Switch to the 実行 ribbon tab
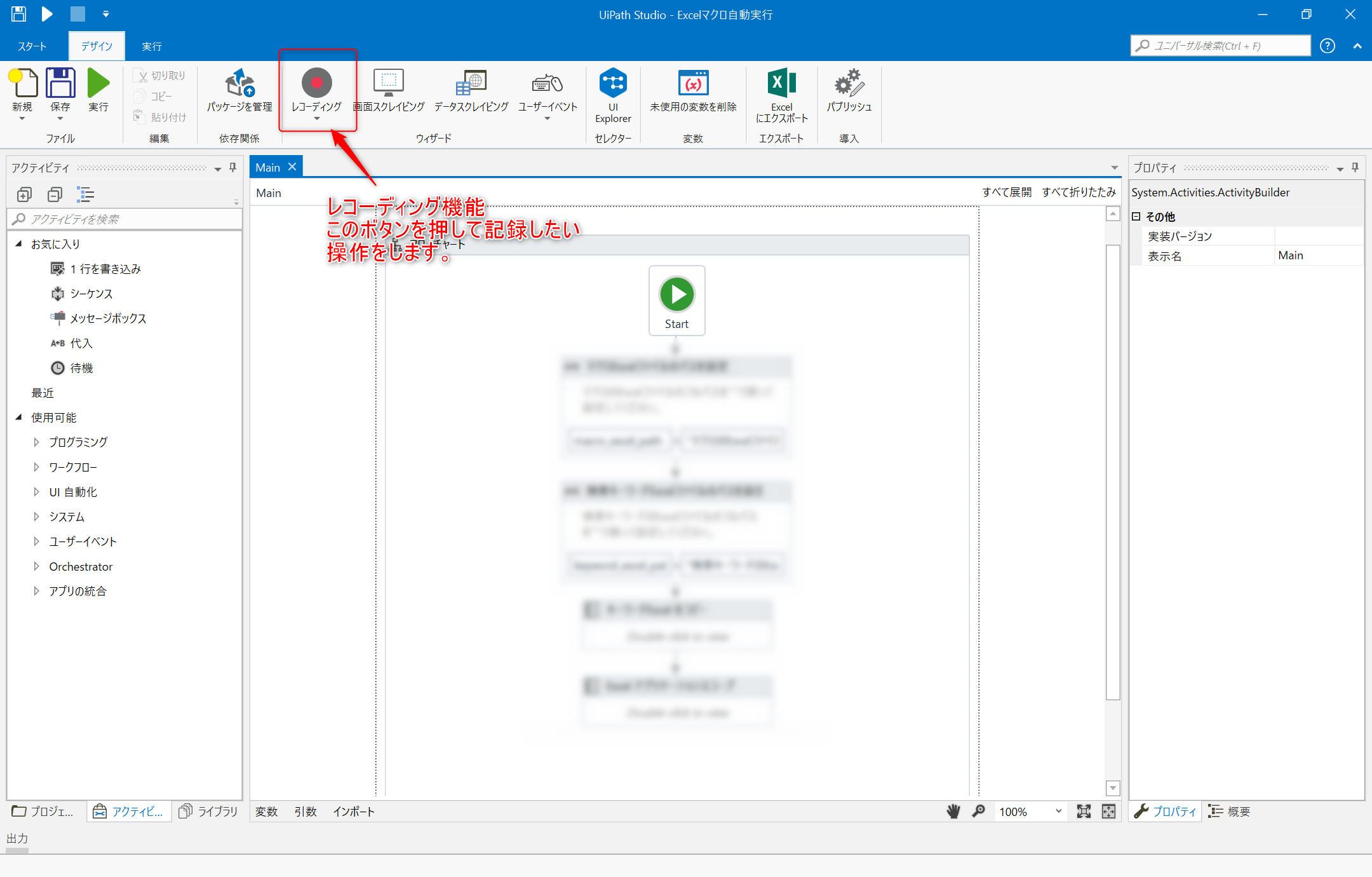Image resolution: width=1372 pixels, height=877 pixels. 152,46
